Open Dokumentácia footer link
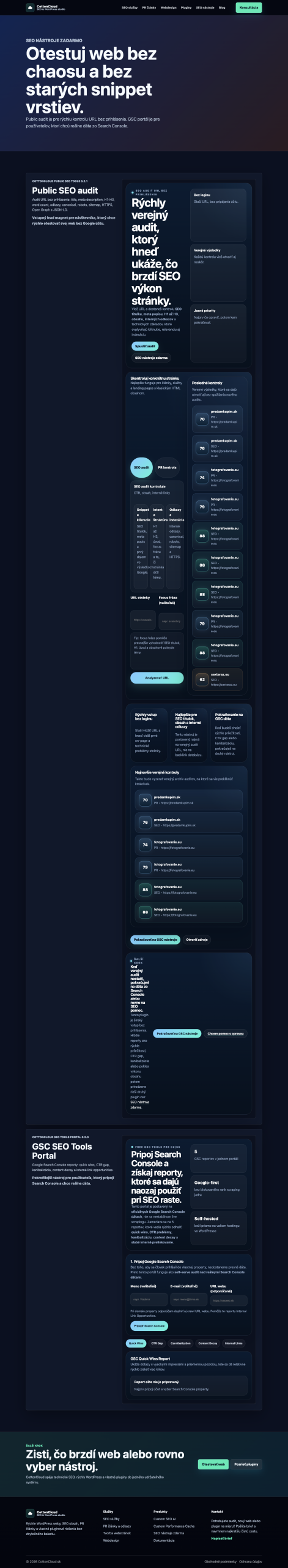The height and width of the screenshot is (1568, 288). tap(164, 1540)
